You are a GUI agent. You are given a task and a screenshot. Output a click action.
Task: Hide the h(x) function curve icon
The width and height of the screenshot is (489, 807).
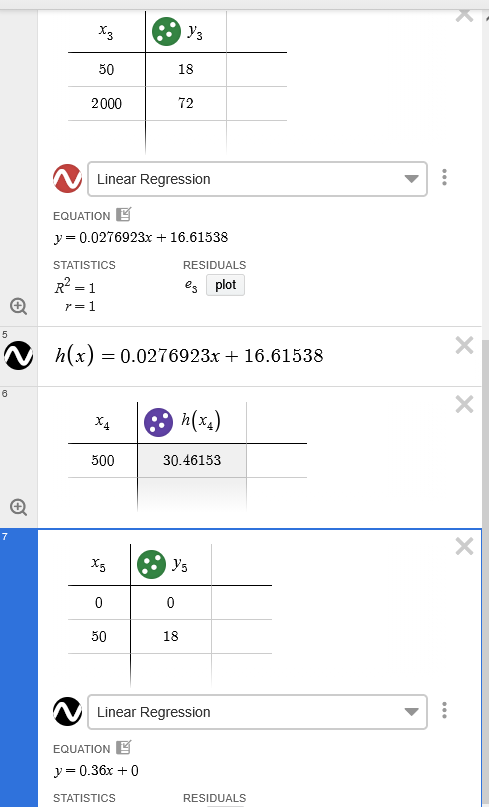(19, 356)
